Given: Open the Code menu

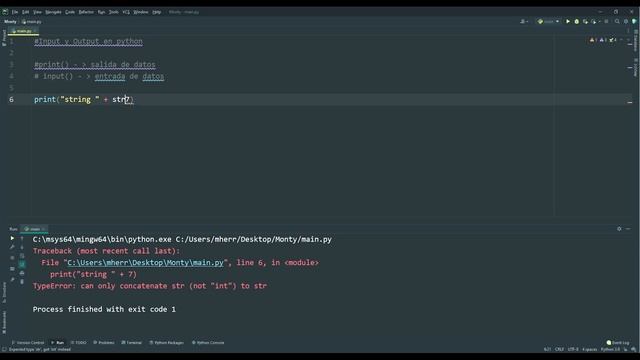Looking at the screenshot, I should pyautogui.click(x=70, y=12).
